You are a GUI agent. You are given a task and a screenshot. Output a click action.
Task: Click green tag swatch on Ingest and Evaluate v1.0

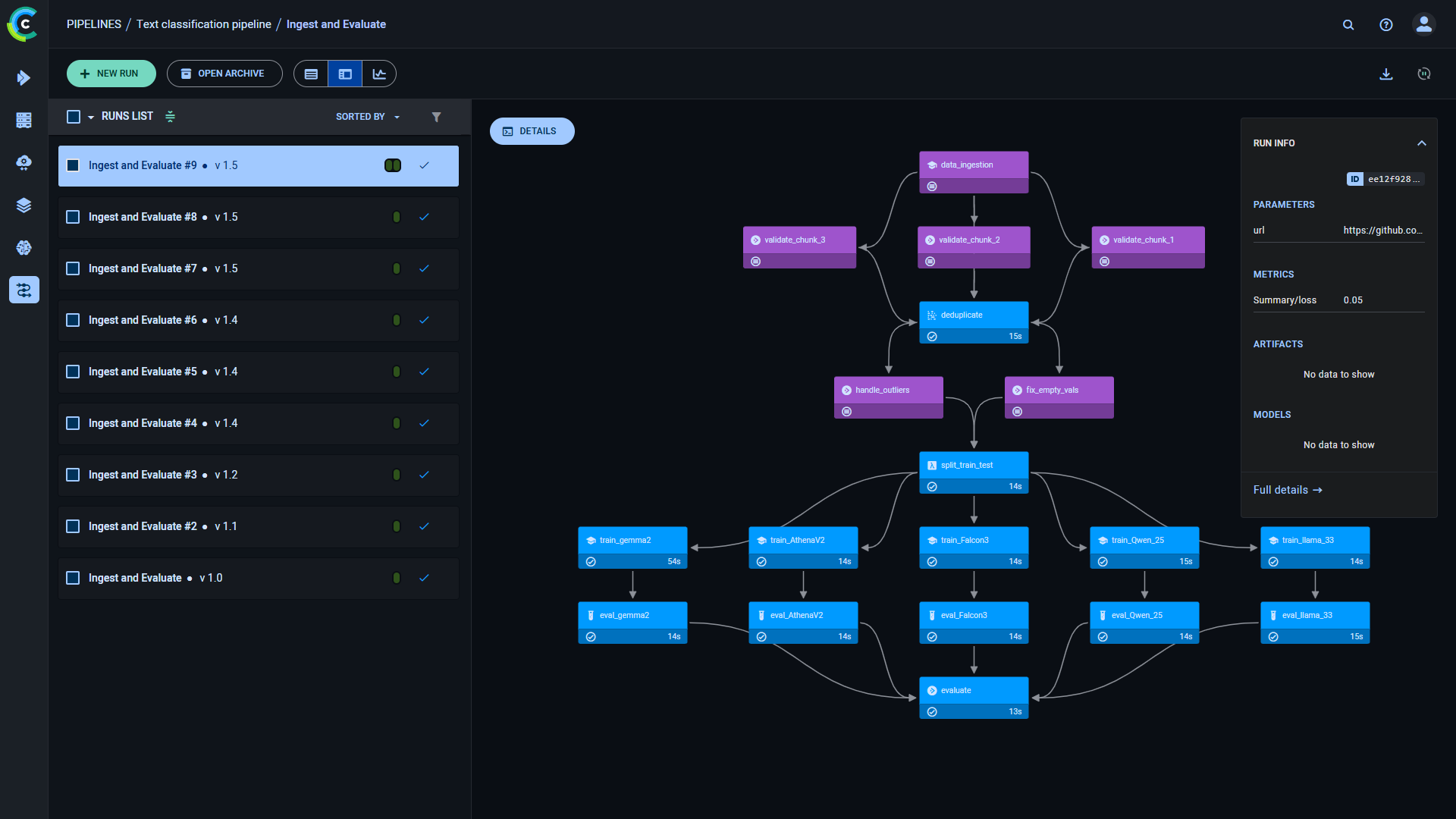point(397,578)
